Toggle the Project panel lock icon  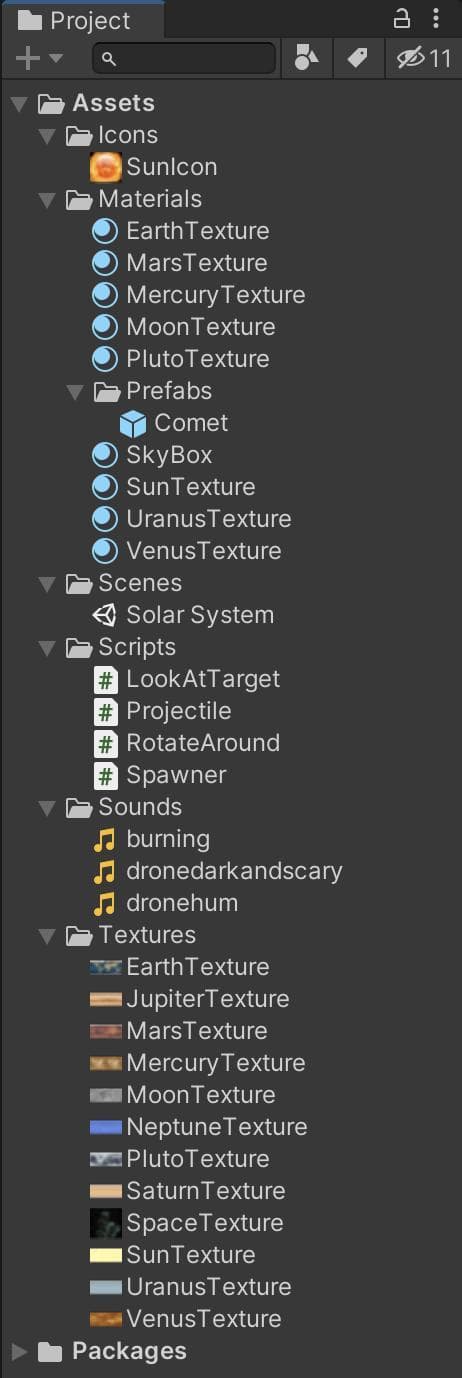[402, 19]
